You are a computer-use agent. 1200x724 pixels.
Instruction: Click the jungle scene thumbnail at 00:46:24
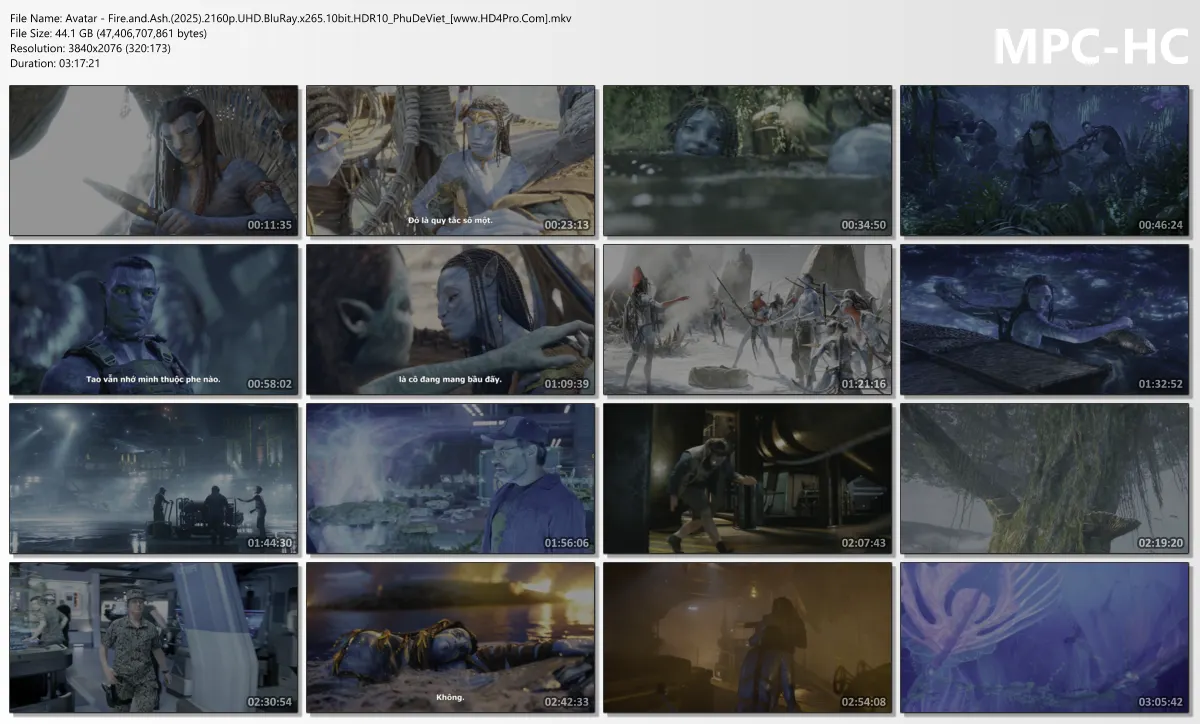pos(1045,160)
